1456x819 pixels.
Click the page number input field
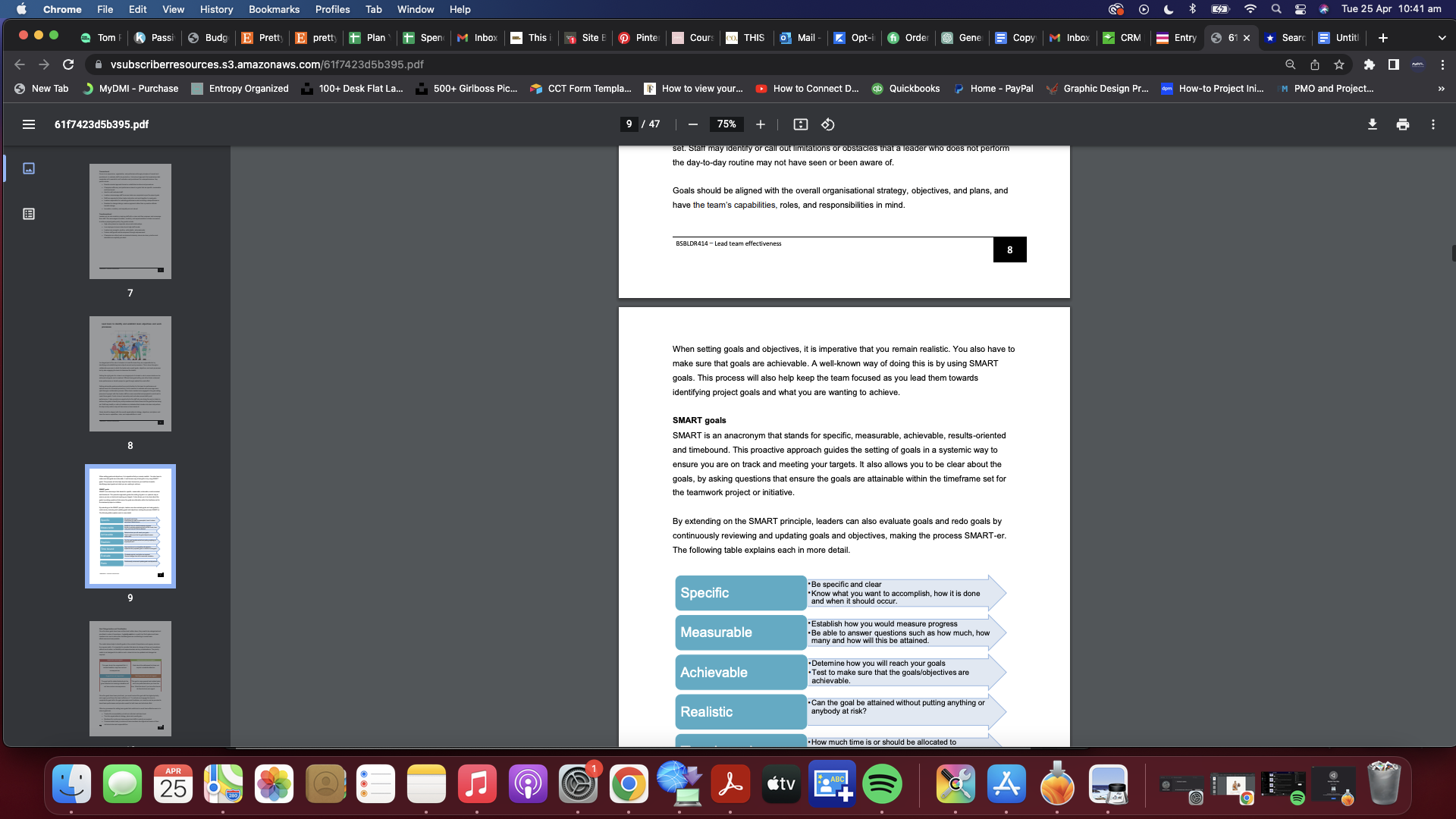629,124
